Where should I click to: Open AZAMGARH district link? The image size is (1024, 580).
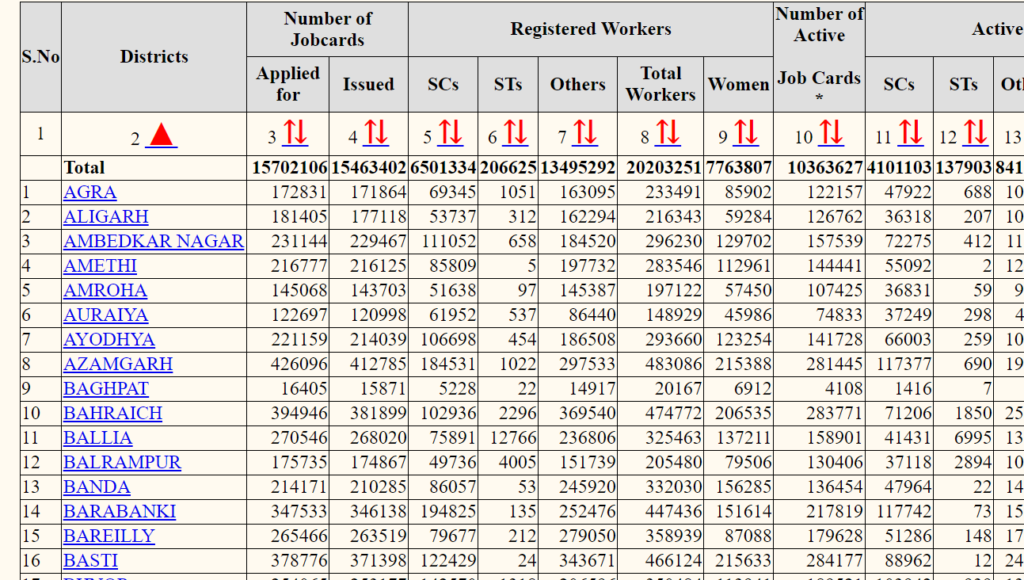tap(118, 364)
